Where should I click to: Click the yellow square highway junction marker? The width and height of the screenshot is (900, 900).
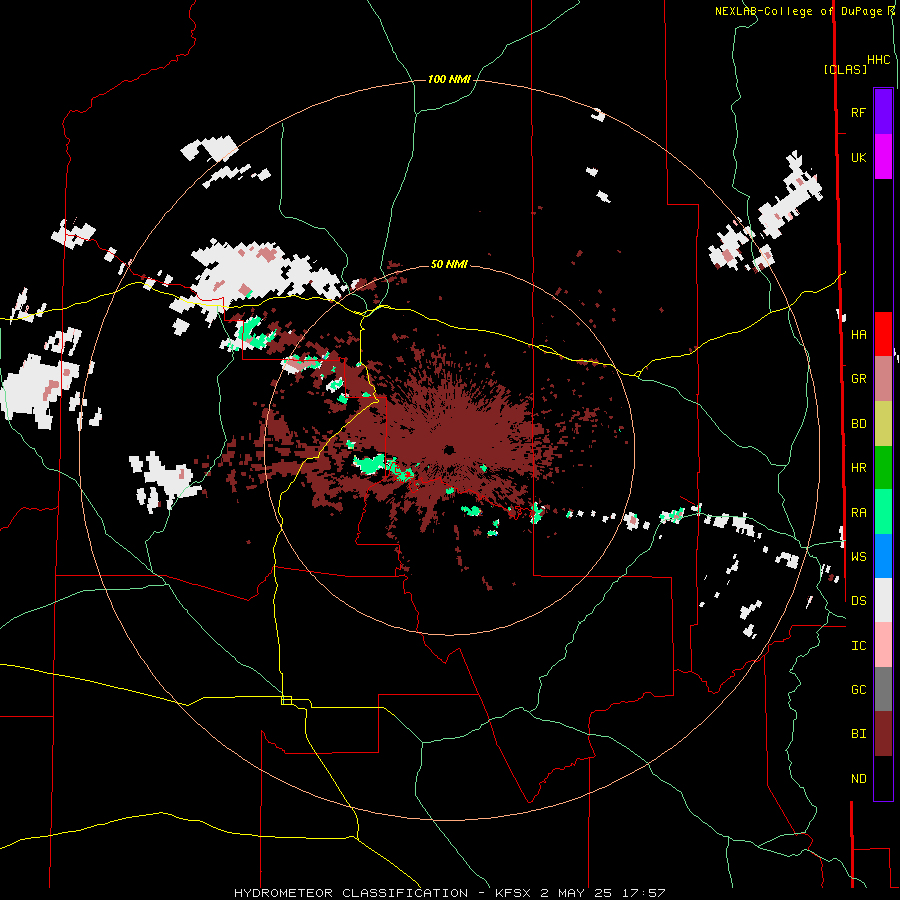coord(286,700)
